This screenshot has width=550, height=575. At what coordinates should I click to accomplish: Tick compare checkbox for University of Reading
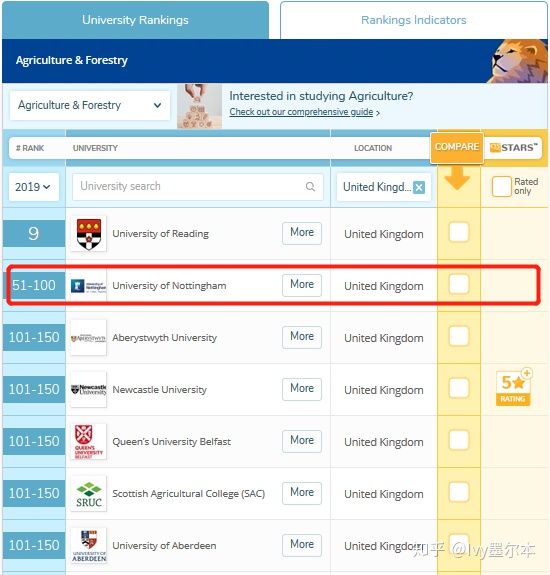(459, 232)
